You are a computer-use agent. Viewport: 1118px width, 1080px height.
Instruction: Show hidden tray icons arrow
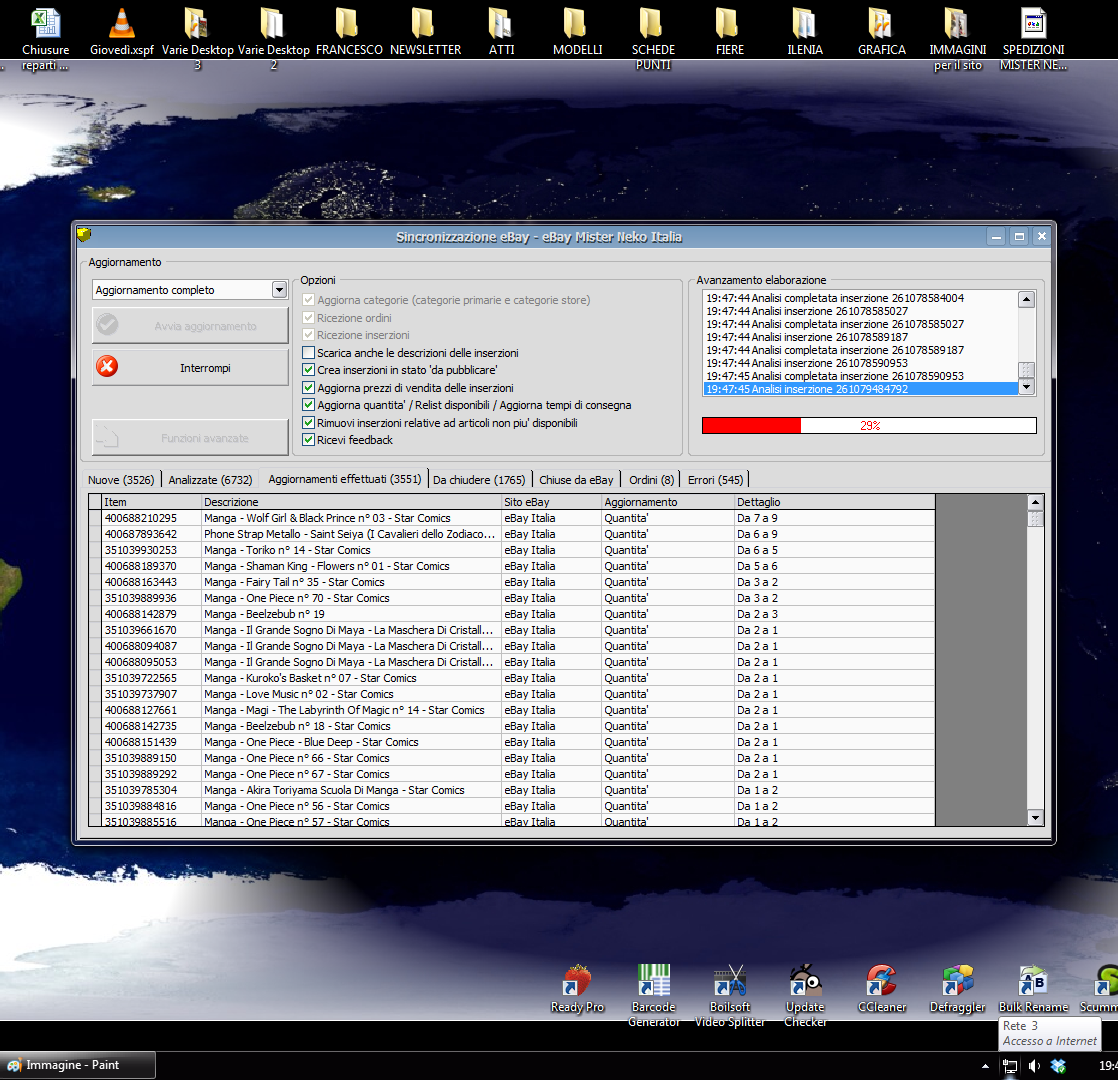pos(985,1066)
